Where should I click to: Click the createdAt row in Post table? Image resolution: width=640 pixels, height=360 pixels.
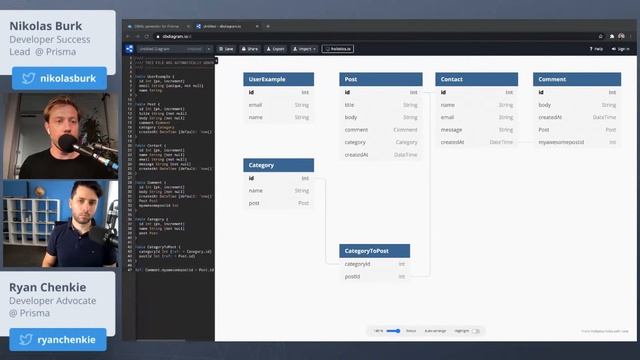pos(381,155)
